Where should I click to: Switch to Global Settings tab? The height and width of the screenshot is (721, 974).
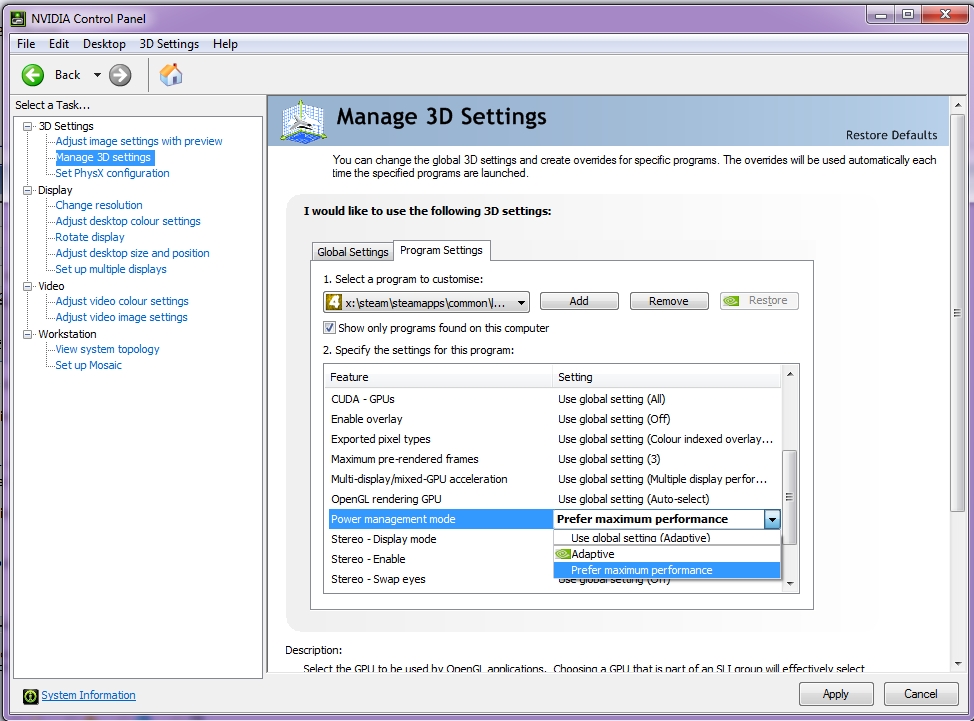(x=352, y=252)
